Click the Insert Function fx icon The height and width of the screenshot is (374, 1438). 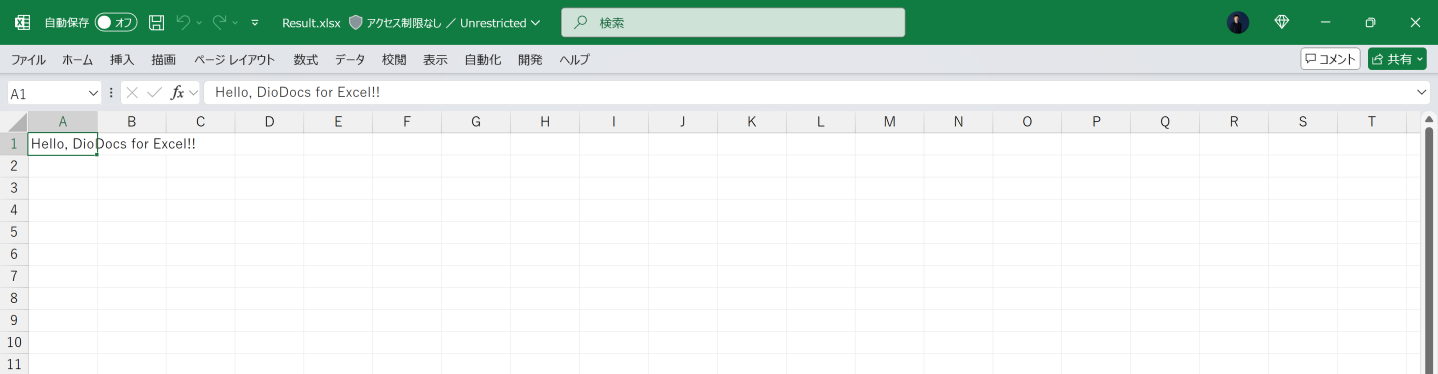(x=178, y=93)
